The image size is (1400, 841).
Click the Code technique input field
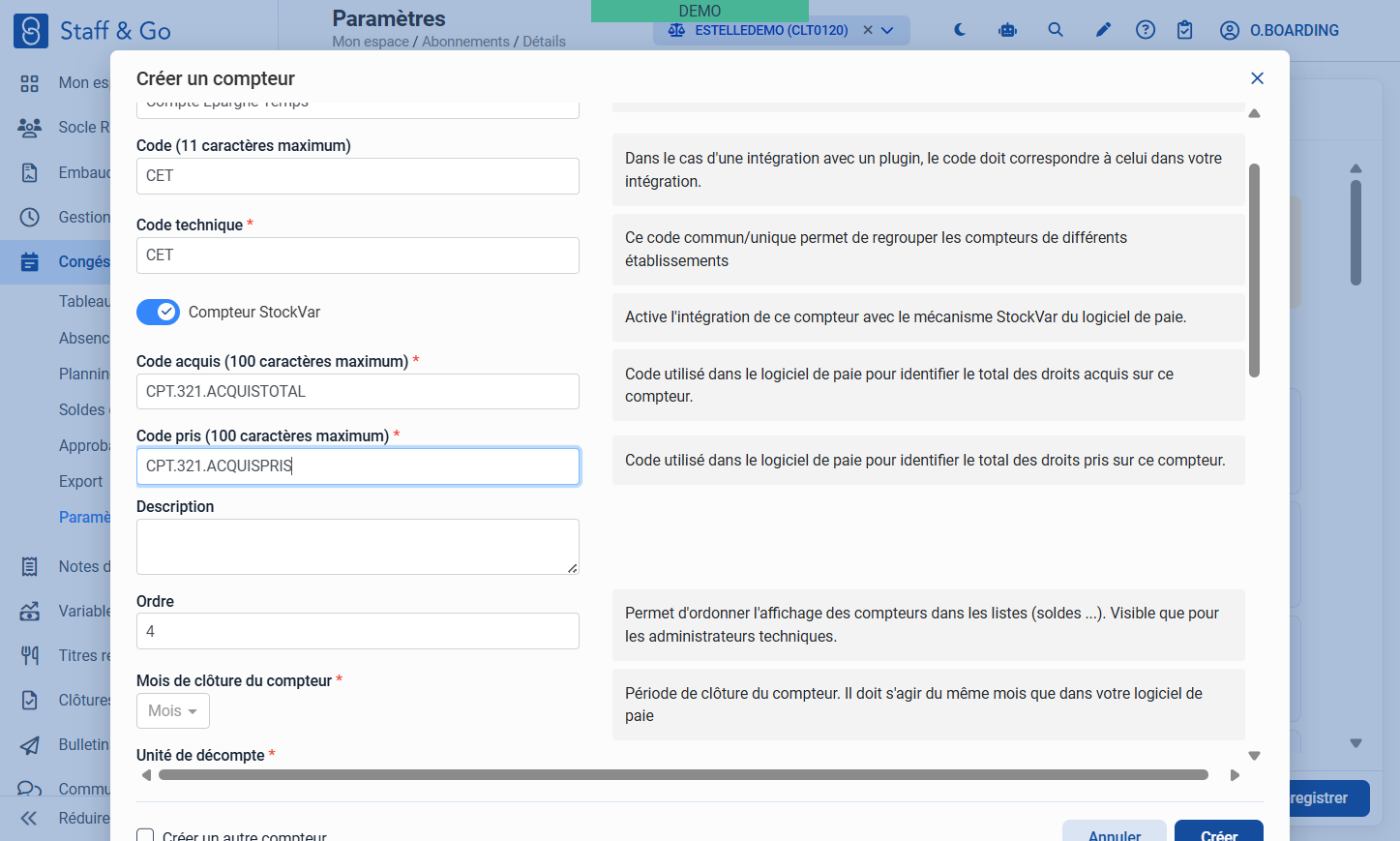point(358,255)
